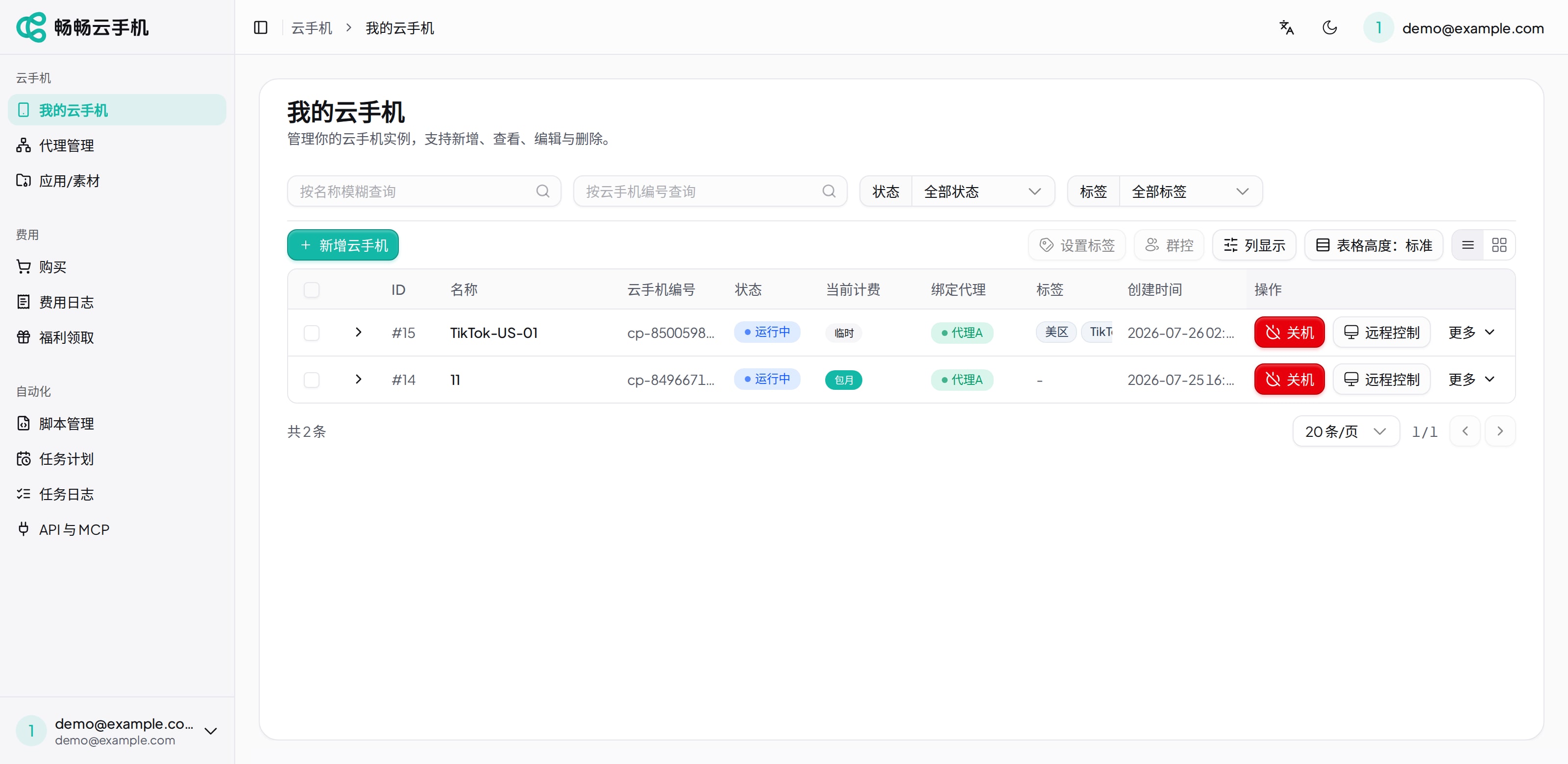Focus the 按名称模糊查询 search field
1568x764 pixels.
(424, 191)
